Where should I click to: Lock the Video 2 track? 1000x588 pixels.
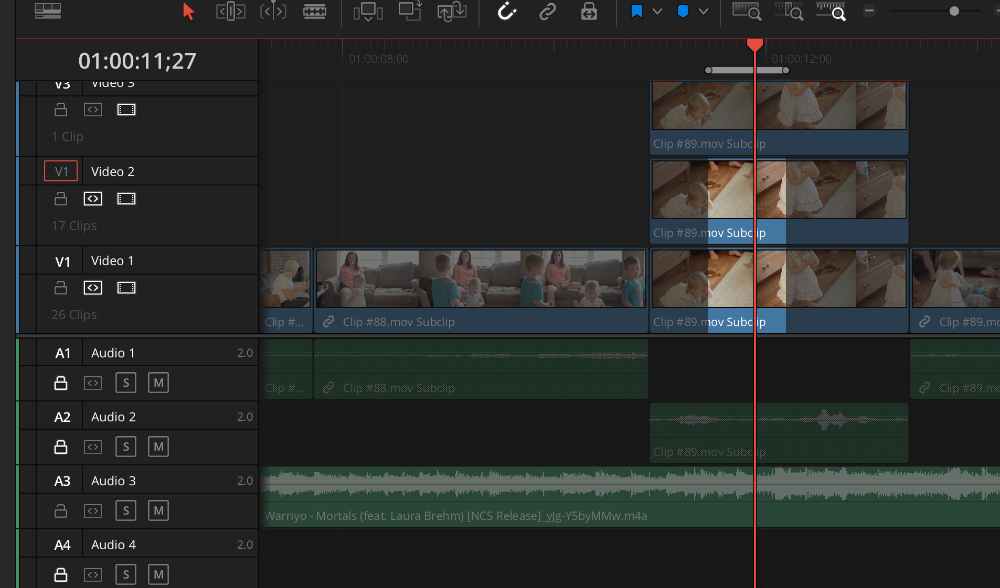pyautogui.click(x=61, y=199)
